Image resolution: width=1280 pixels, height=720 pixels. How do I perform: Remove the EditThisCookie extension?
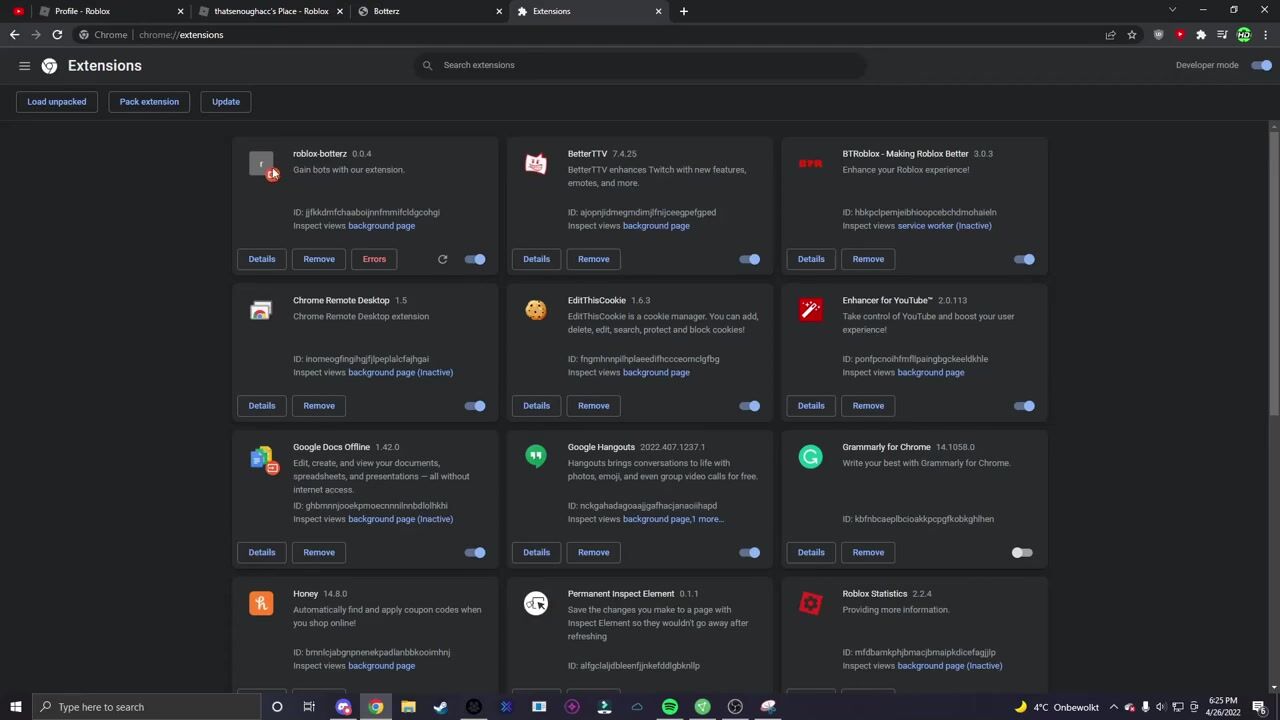pos(593,406)
